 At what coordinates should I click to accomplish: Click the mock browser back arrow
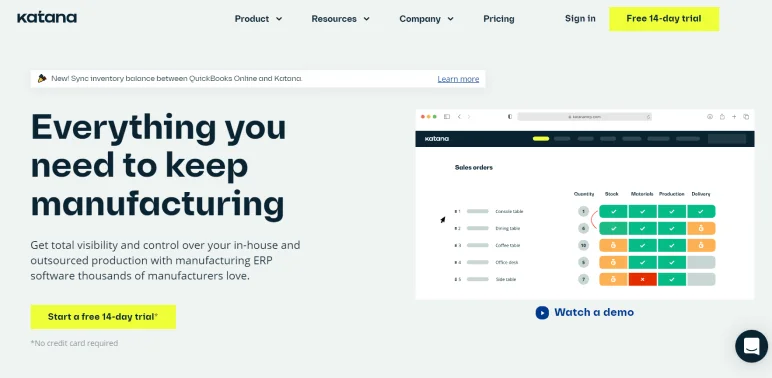[x=459, y=117]
